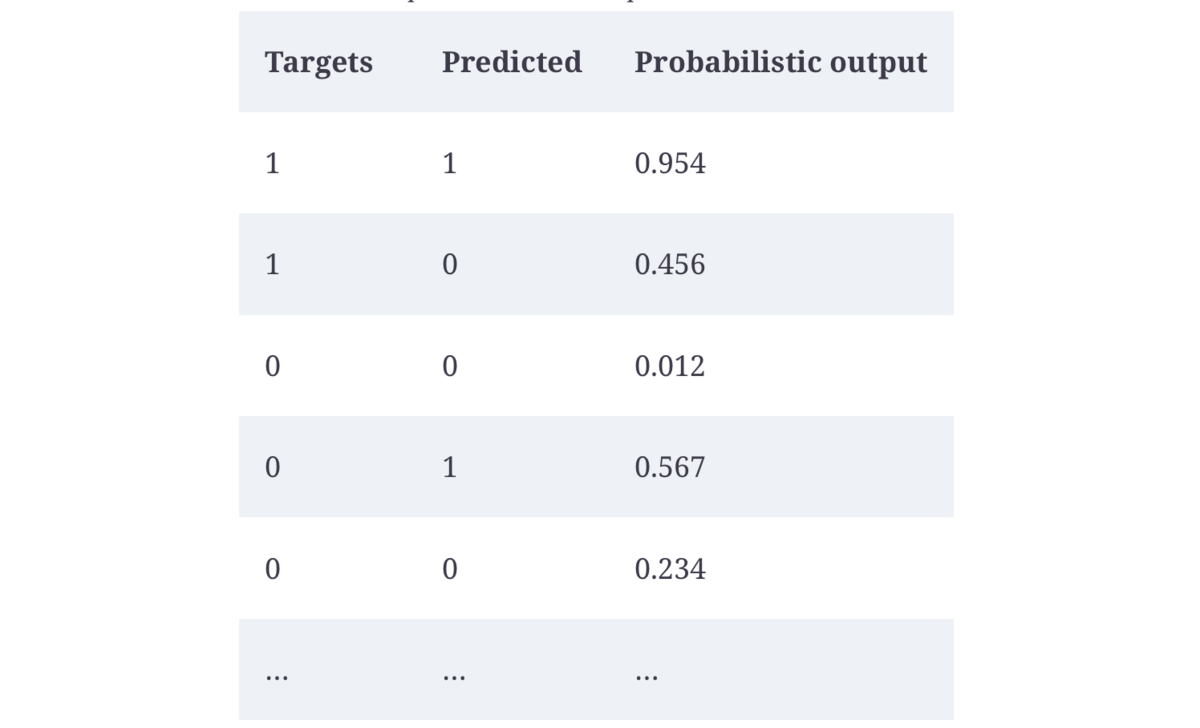1200x728 pixels.
Task: Click Predicted value in 0.954 row
Action: pyautogui.click(x=449, y=163)
